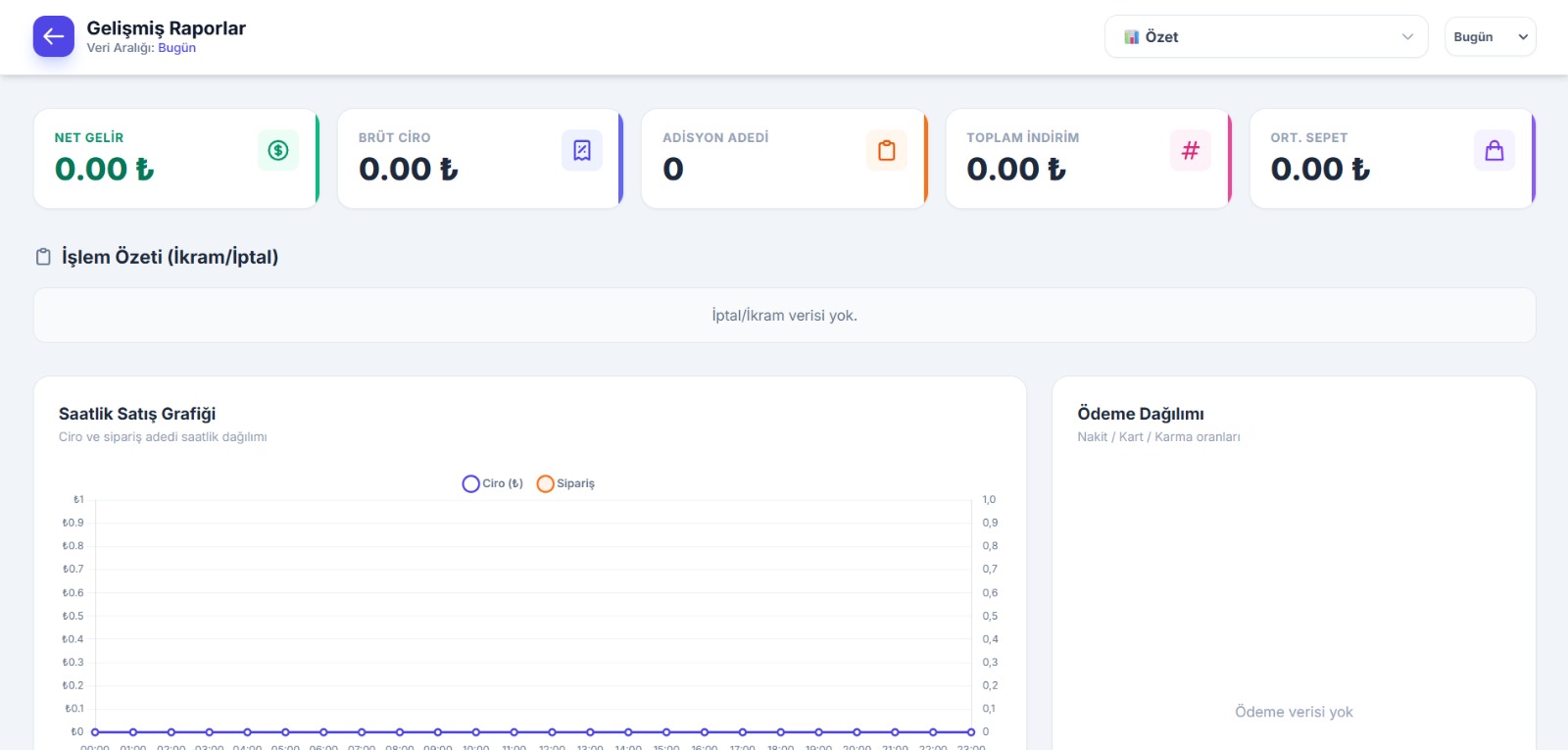
Task: Click the Brüt Ciro receipt icon
Action: coord(582,150)
